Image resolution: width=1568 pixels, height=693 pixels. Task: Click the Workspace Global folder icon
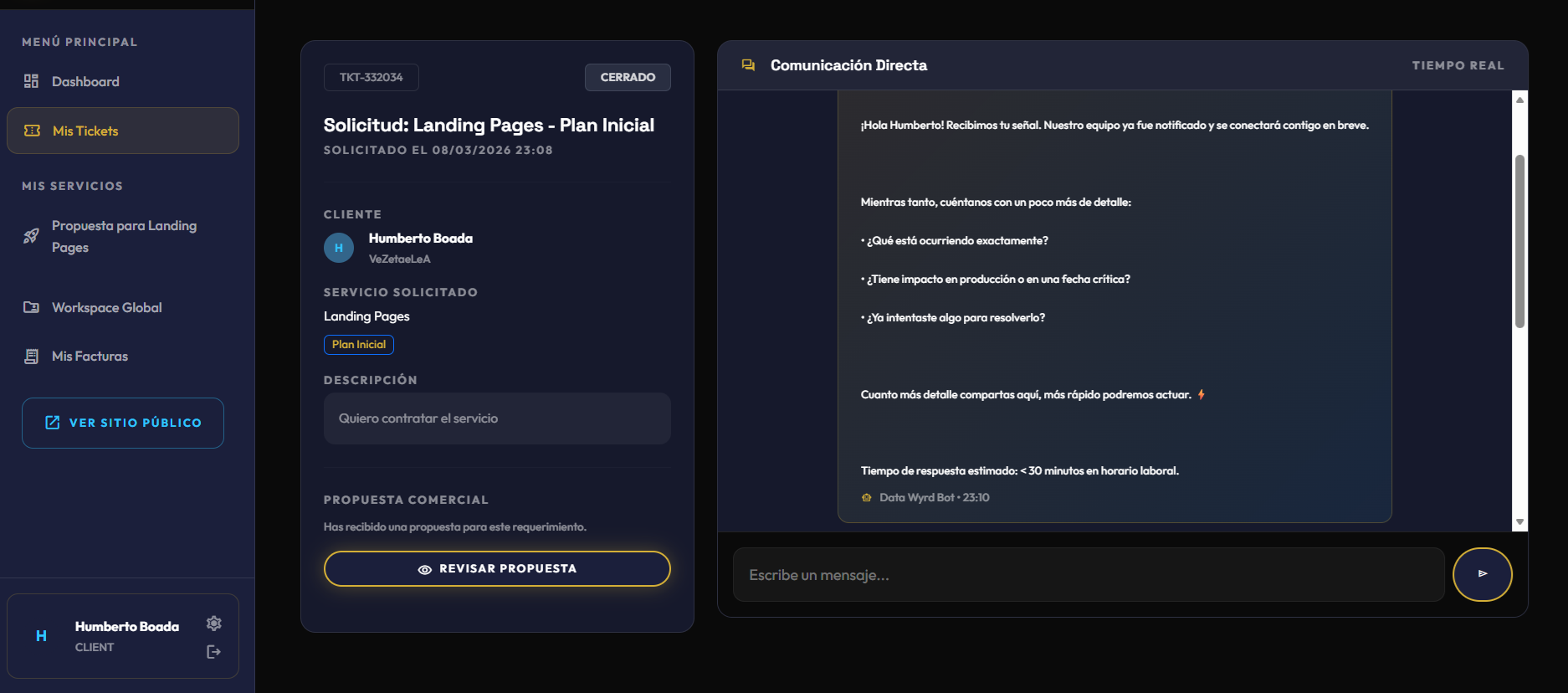31,307
